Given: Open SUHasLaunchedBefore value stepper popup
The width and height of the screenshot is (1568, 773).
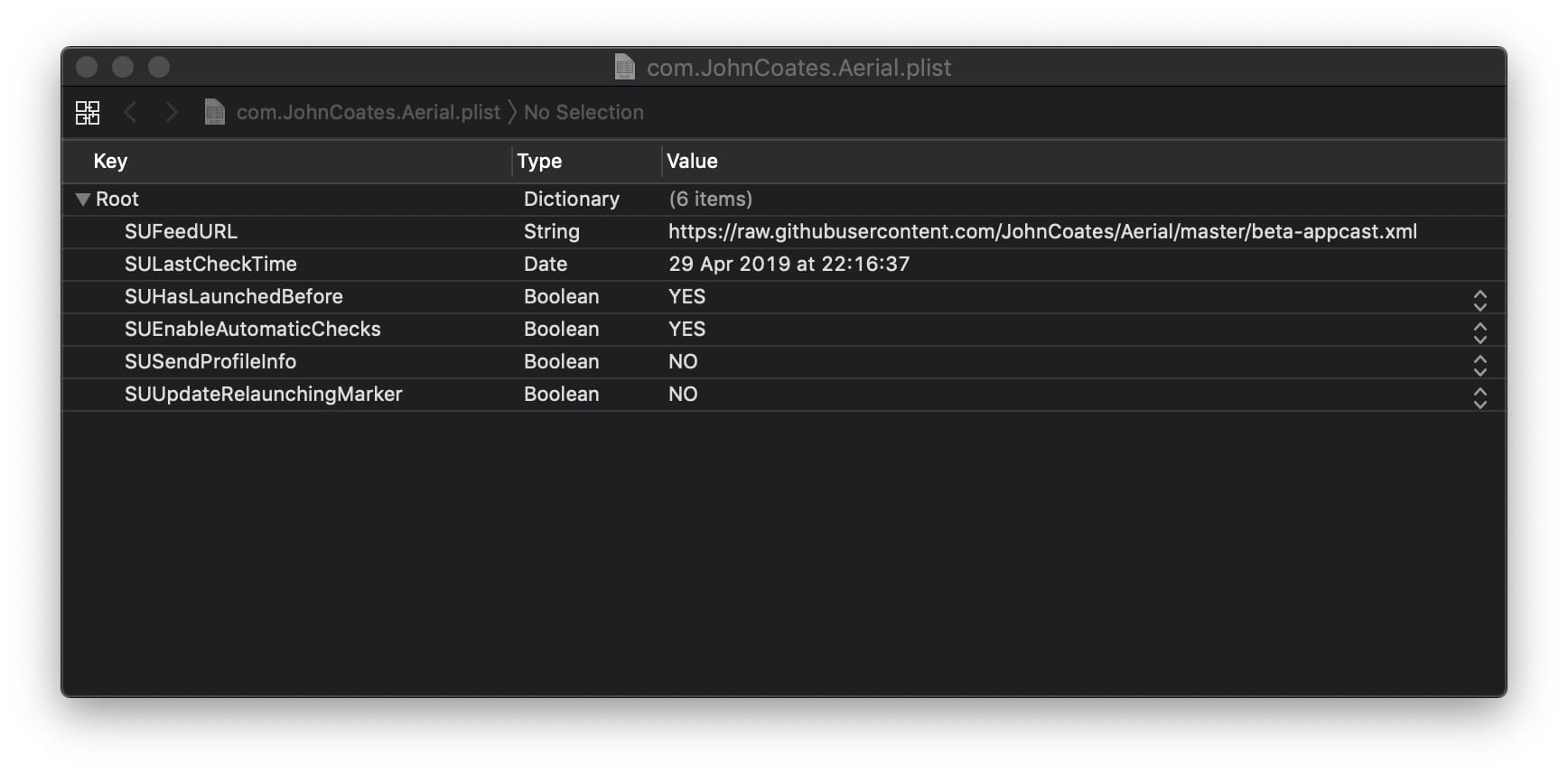Looking at the screenshot, I should tap(1479, 300).
